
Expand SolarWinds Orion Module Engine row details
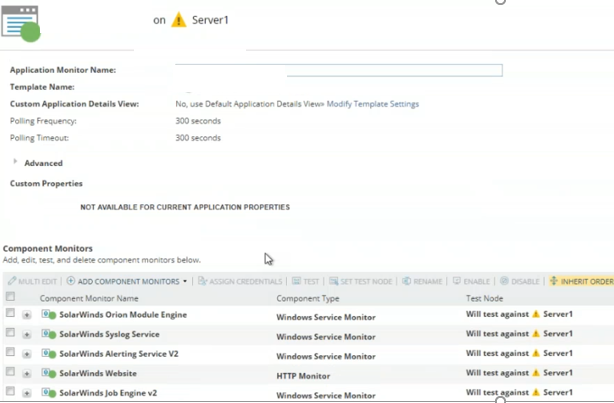(27, 315)
